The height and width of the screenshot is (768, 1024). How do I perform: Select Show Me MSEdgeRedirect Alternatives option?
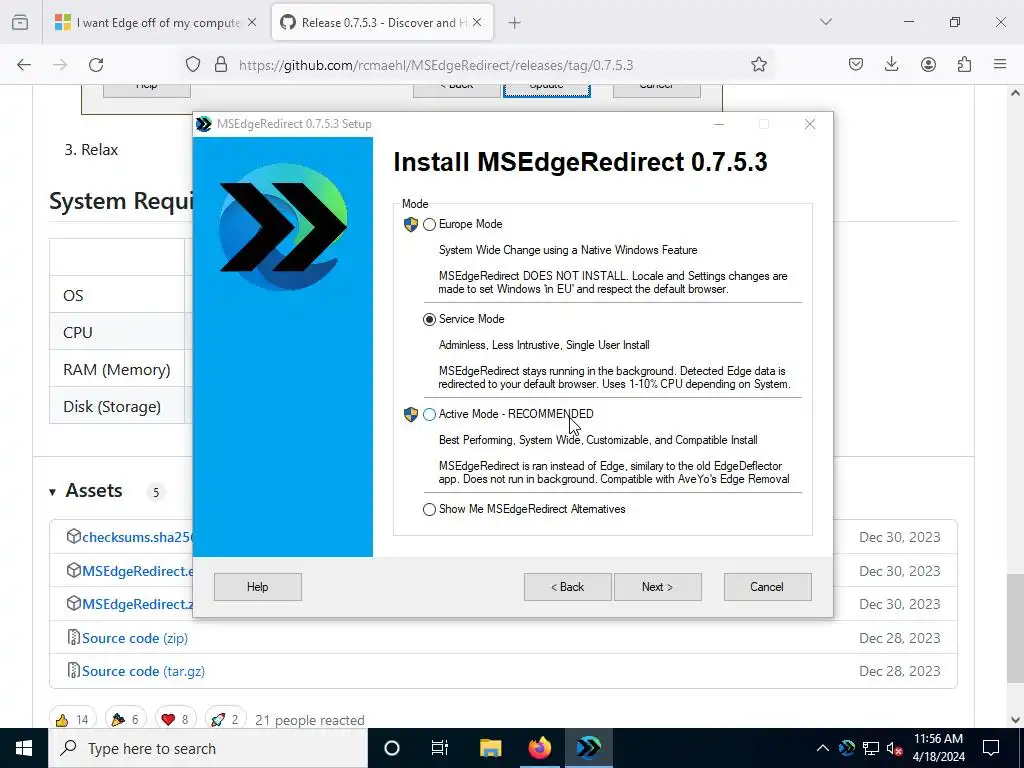tap(429, 509)
